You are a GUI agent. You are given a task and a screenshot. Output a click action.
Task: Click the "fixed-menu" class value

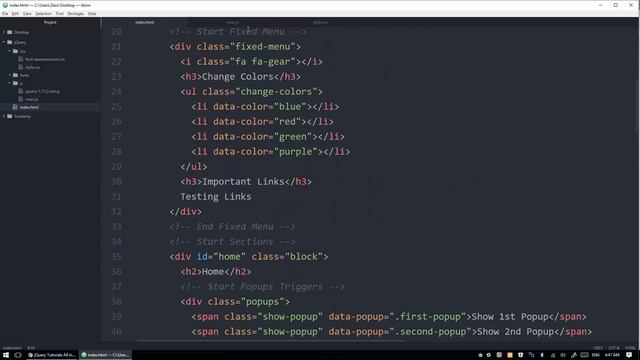click(x=262, y=47)
